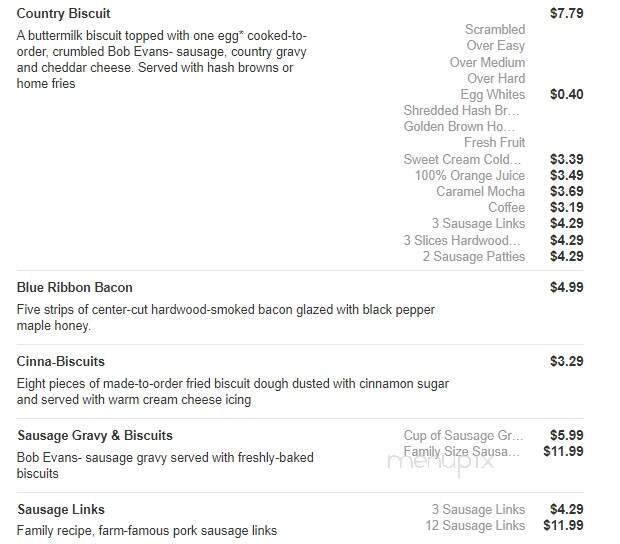Select the 12 Sausage Links option

475,525
